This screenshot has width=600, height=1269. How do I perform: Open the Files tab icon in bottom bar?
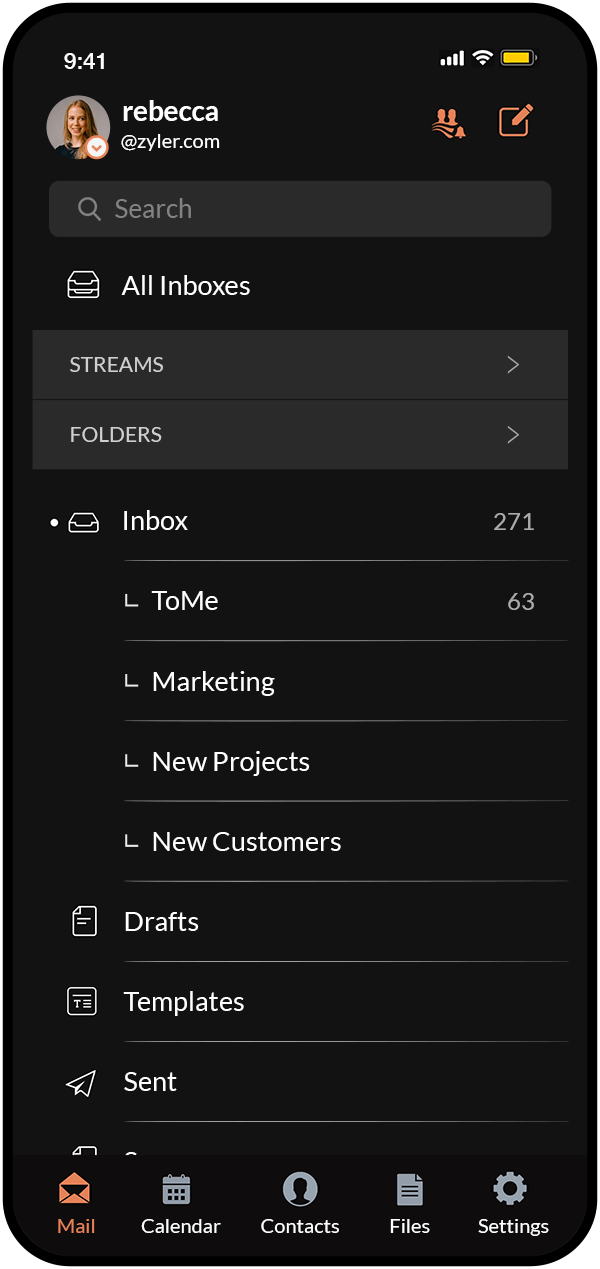point(409,1189)
